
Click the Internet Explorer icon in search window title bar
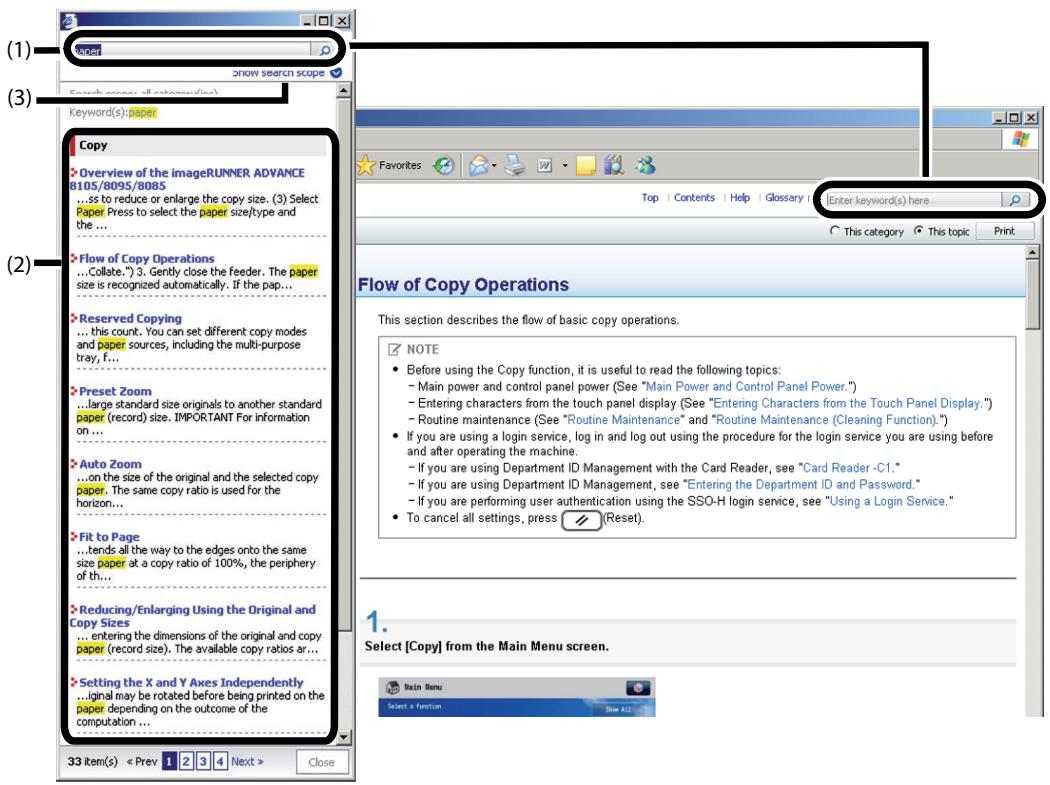click(69, 21)
